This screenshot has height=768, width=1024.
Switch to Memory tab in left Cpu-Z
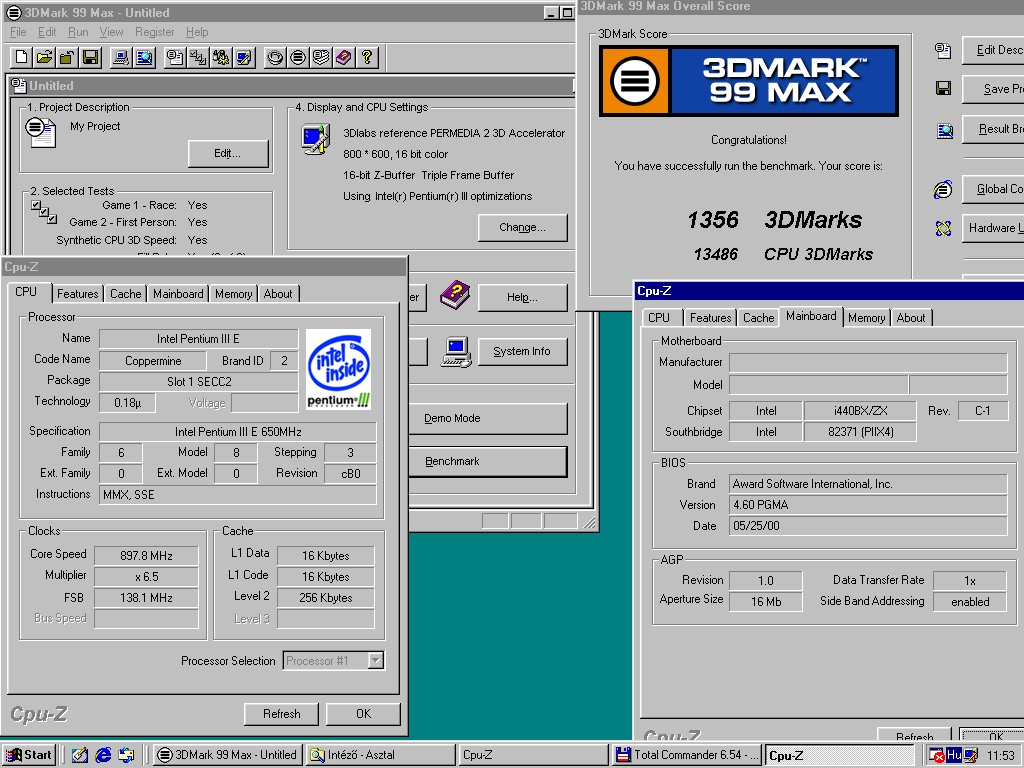coord(233,294)
